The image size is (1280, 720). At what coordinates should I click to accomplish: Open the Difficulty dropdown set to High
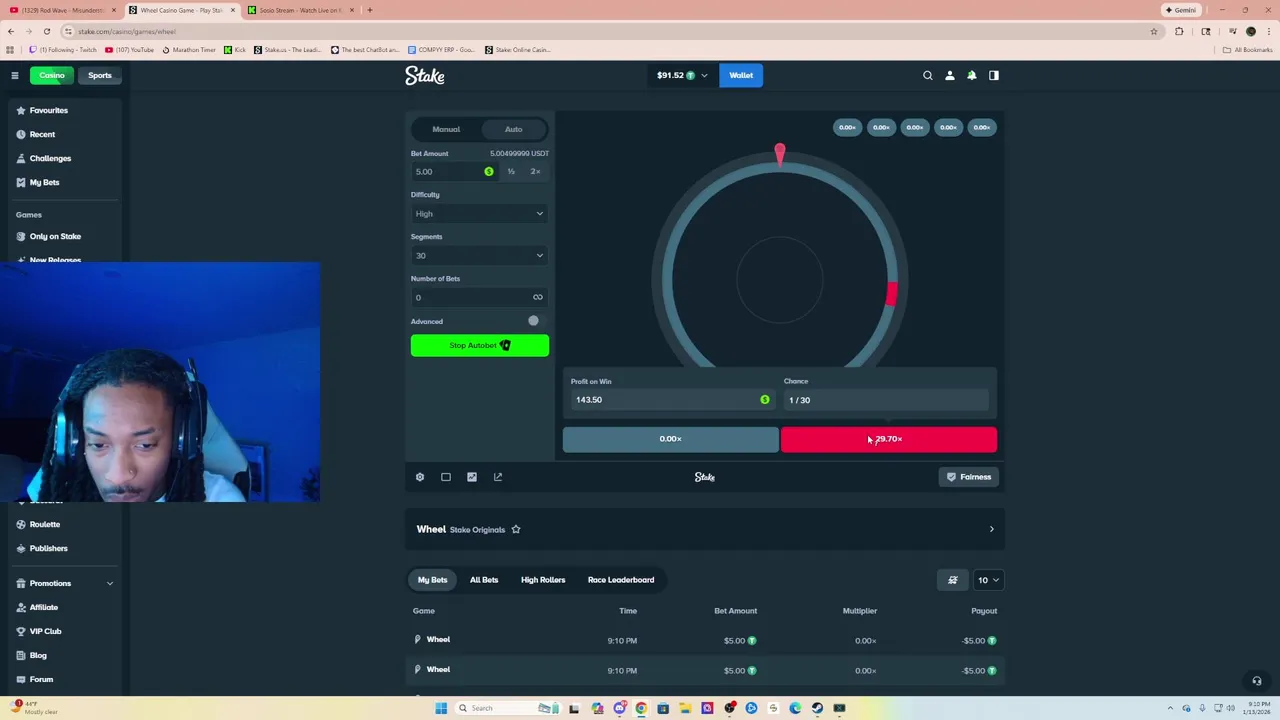[480, 213]
